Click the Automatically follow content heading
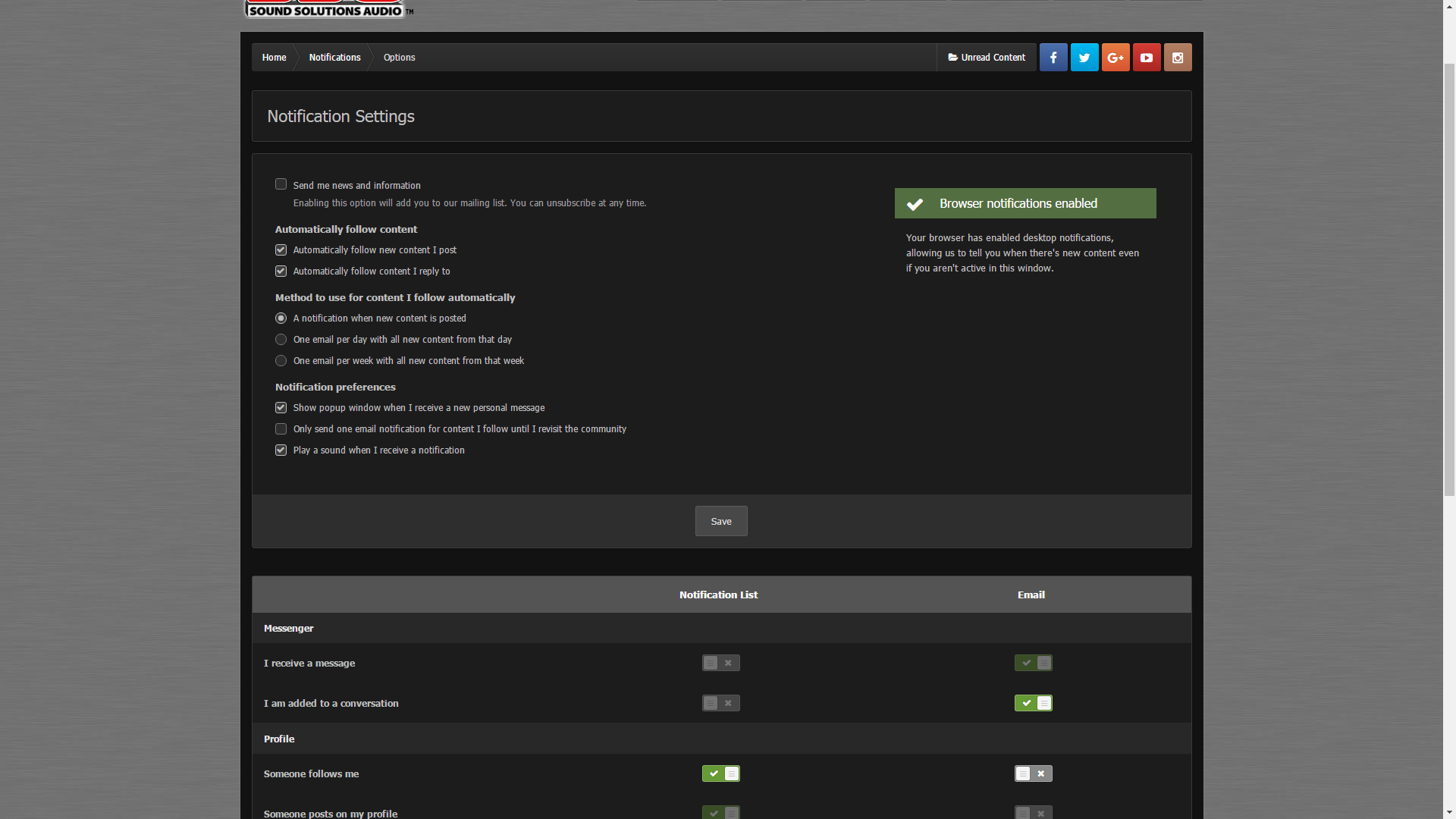This screenshot has height=819, width=1456. 346,230
